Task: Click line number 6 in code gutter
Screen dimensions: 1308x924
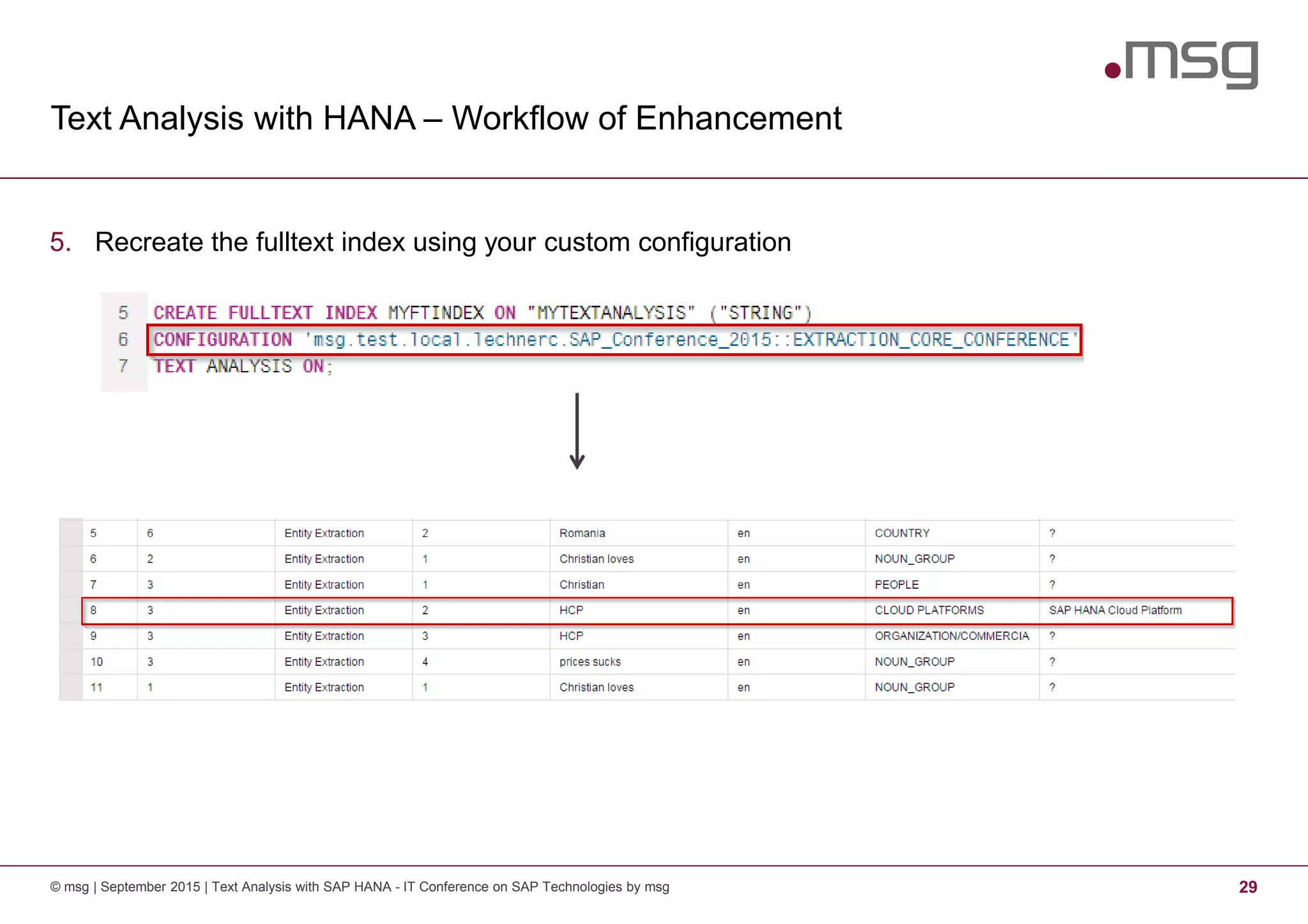Action: (x=123, y=340)
